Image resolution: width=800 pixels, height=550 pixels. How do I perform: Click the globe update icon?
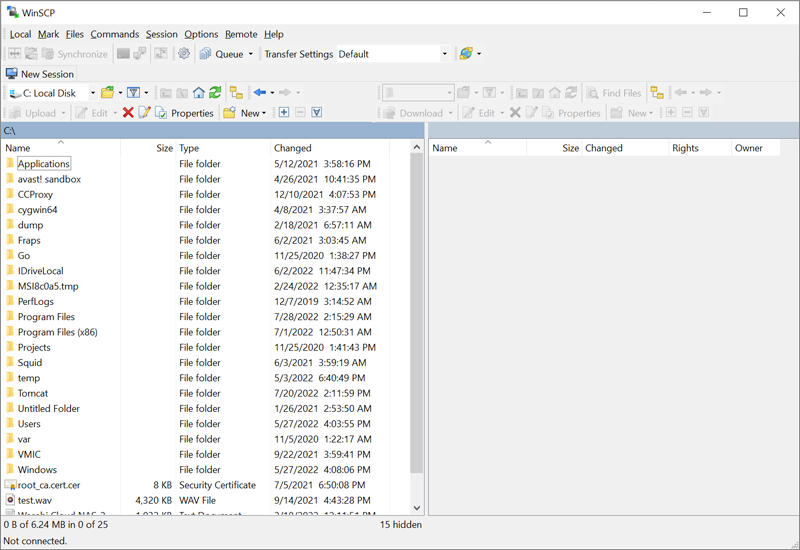tap(466, 54)
